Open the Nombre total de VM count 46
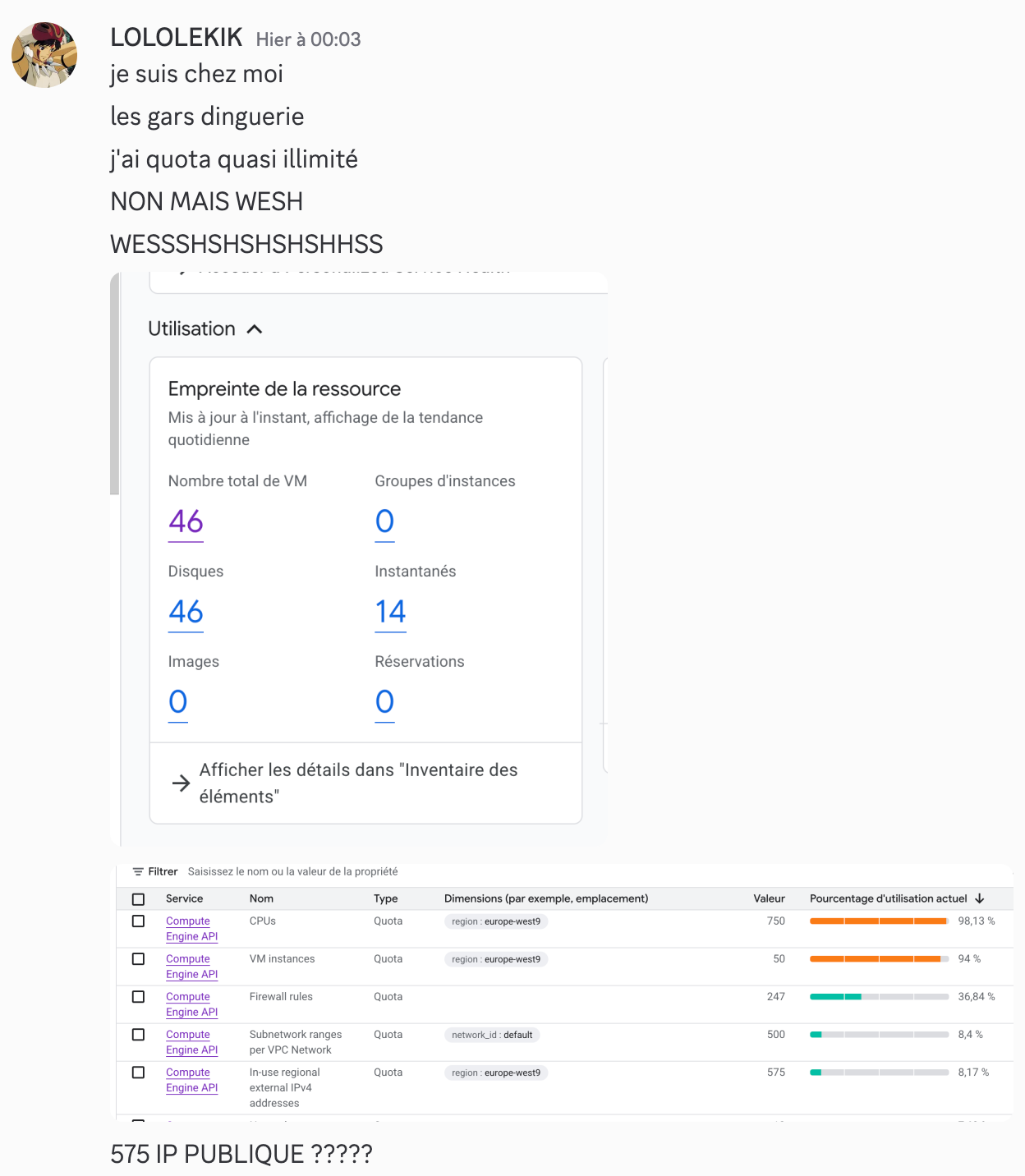Screen dimensions: 1025x1176 [x=186, y=521]
